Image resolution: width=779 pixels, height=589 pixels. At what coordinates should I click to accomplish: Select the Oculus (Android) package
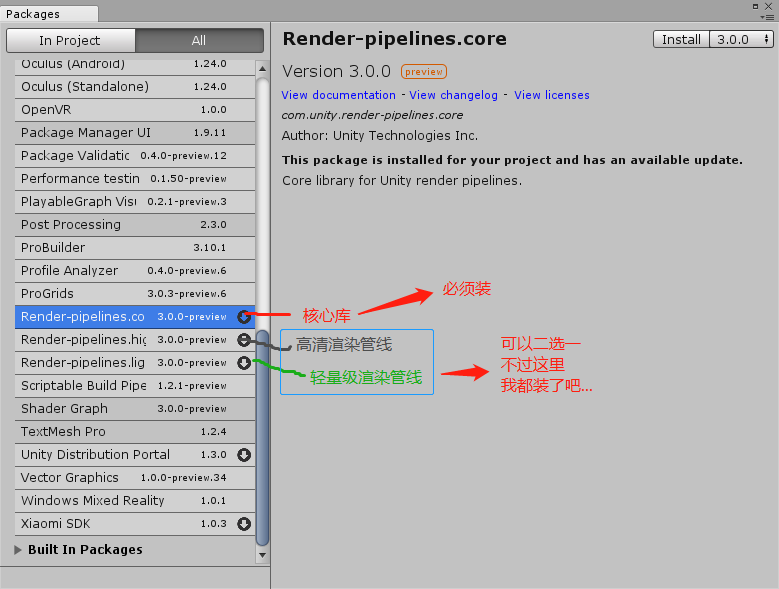[x=135, y=65]
